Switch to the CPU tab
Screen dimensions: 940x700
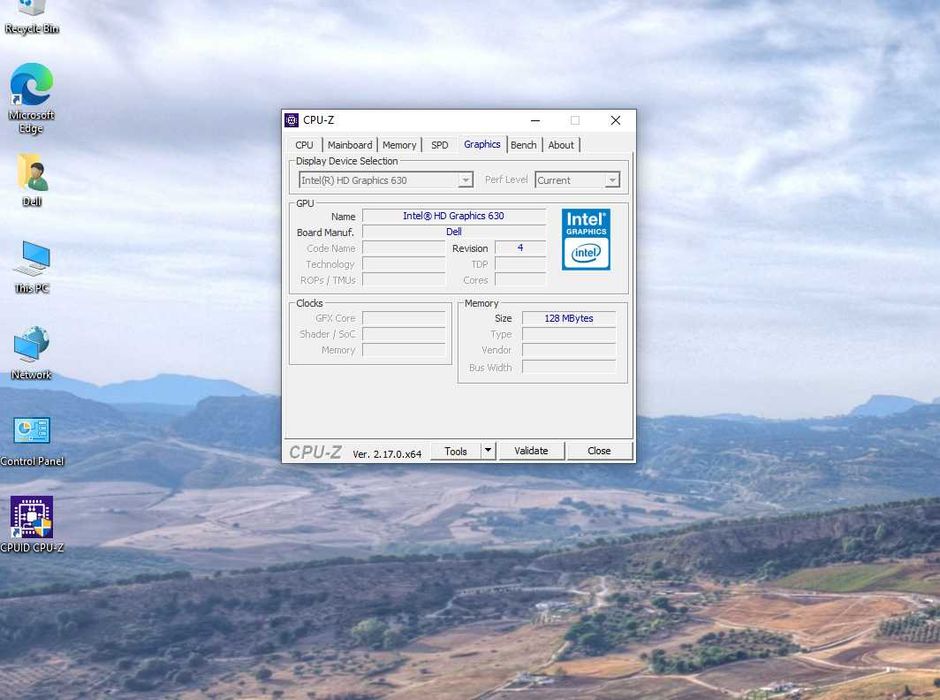(x=304, y=145)
